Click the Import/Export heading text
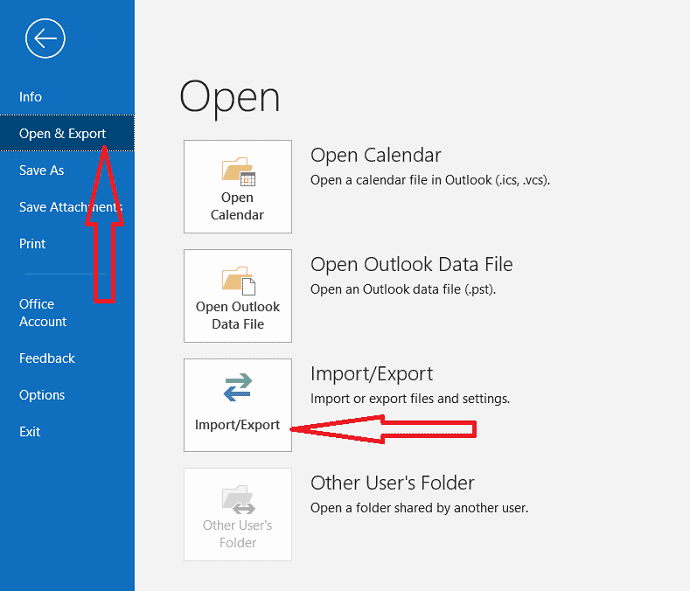 coord(371,374)
